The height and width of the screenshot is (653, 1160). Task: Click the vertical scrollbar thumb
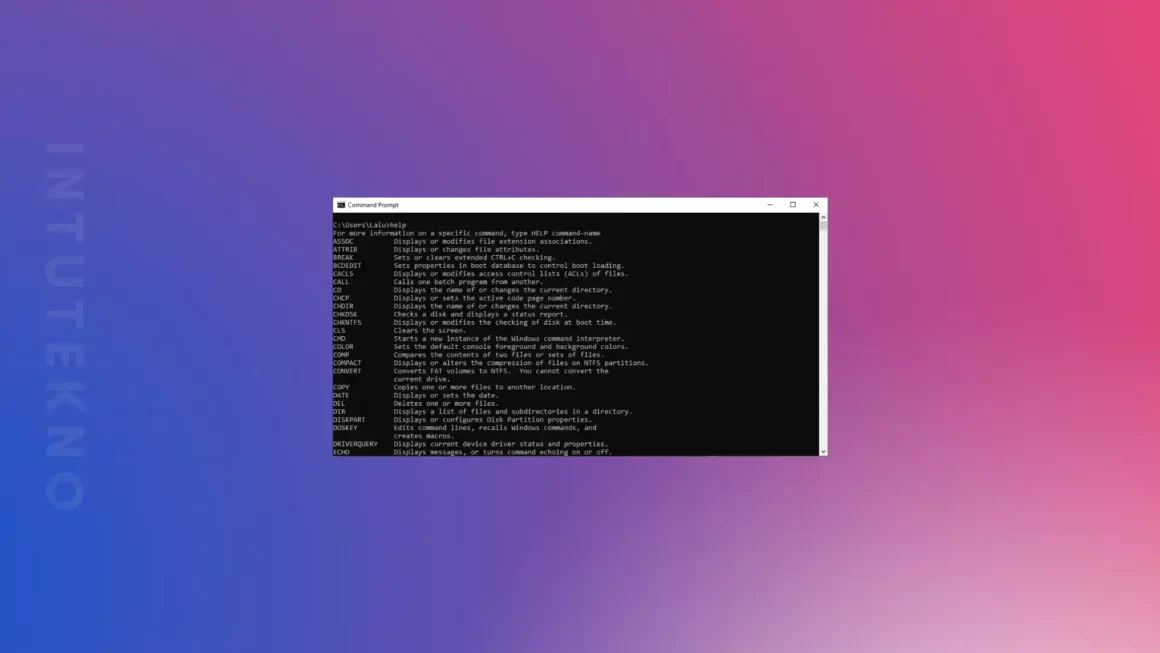pos(823,227)
